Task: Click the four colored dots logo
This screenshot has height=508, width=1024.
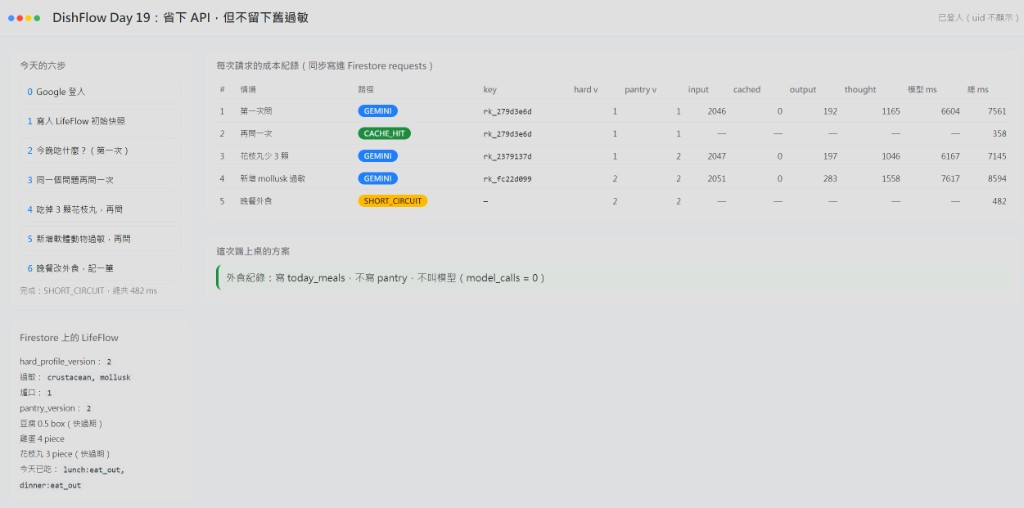Action: pyautogui.click(x=24, y=18)
